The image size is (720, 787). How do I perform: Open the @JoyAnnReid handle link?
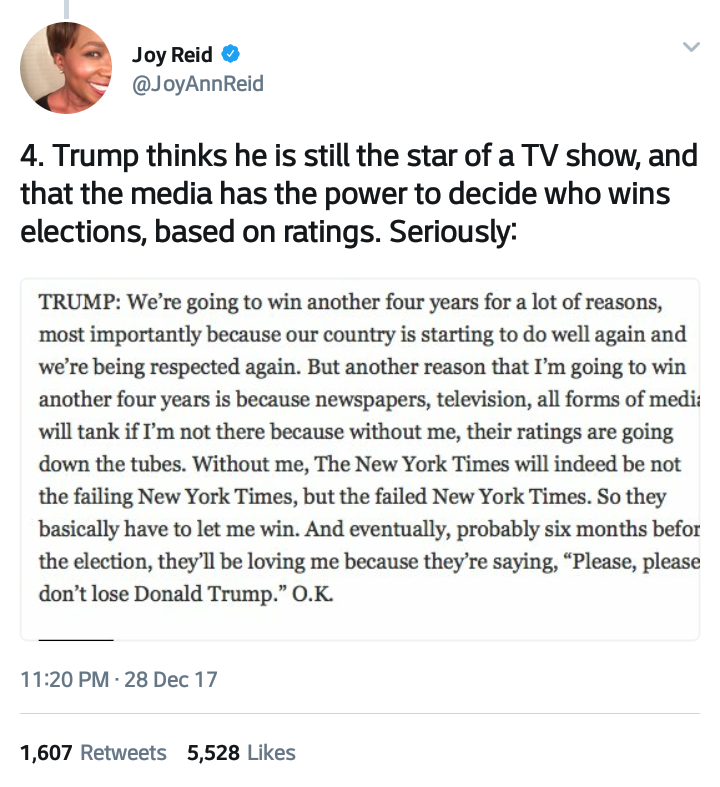[197, 84]
